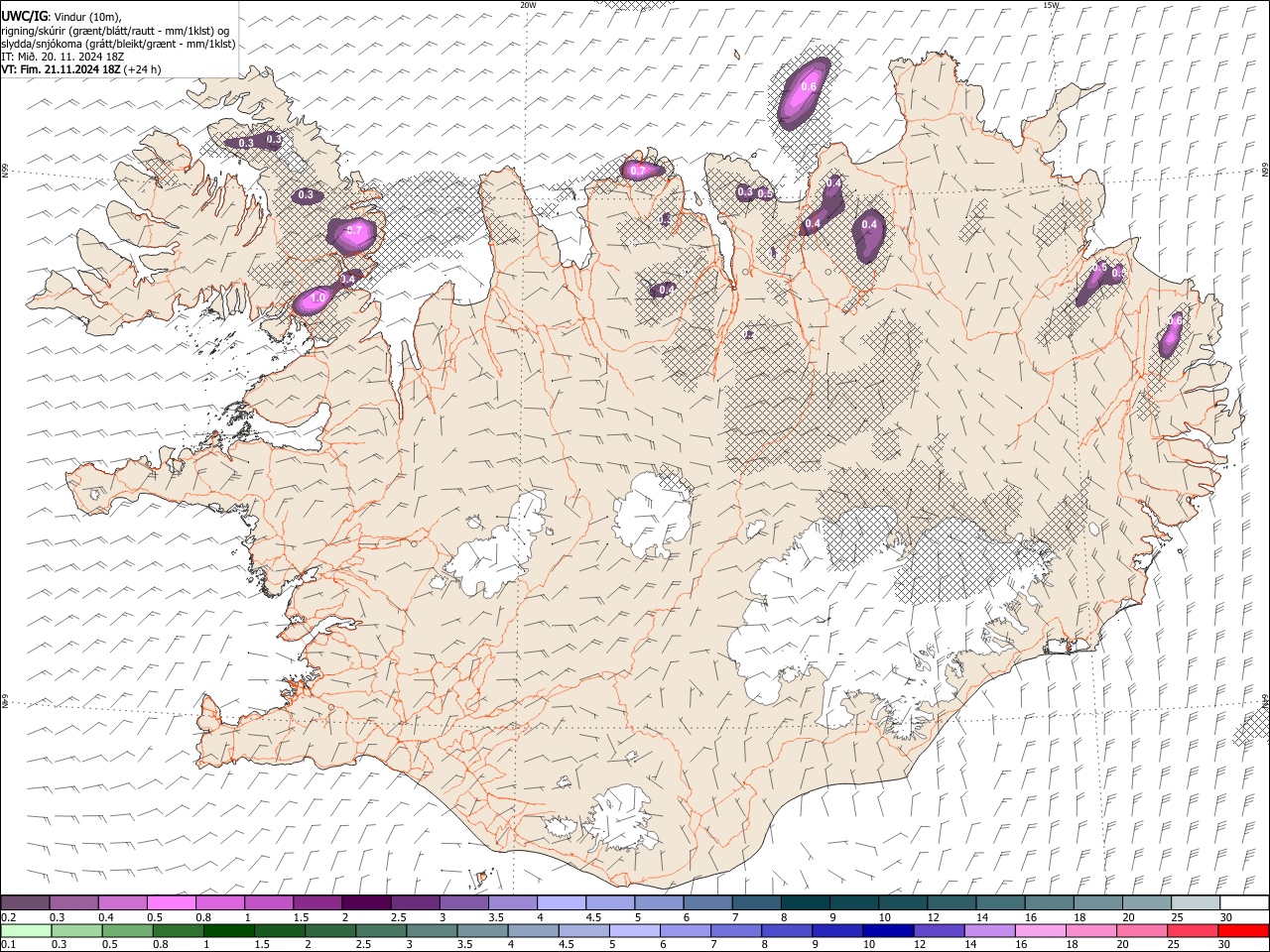Click the '20W' longitude label
Image resolution: width=1270 pixels, height=952 pixels.
[528, 5]
